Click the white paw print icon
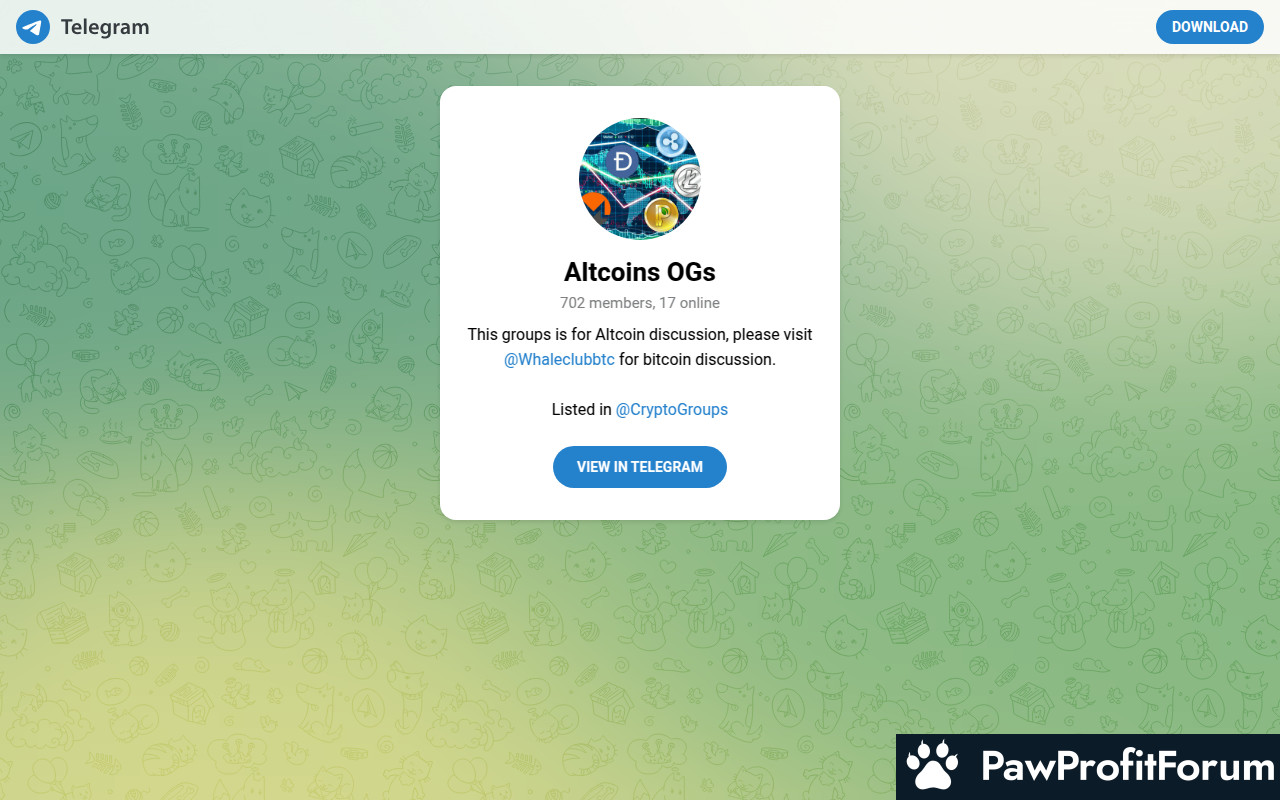The height and width of the screenshot is (800, 1280). [x=932, y=767]
